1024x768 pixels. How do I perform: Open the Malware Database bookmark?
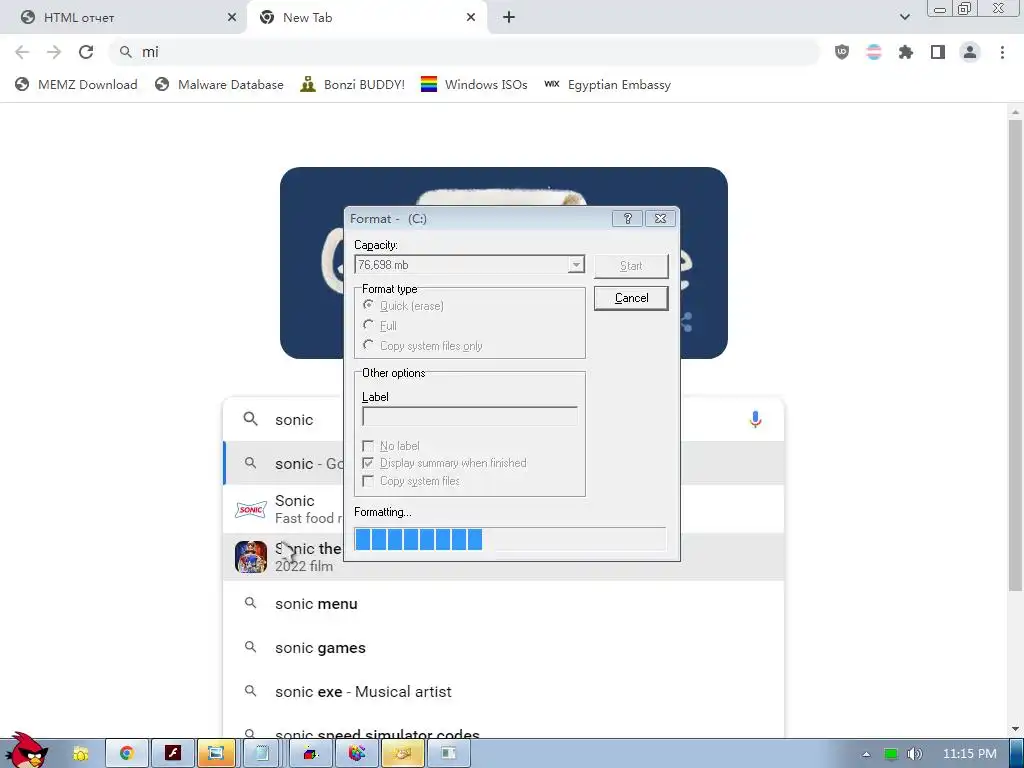[x=219, y=84]
